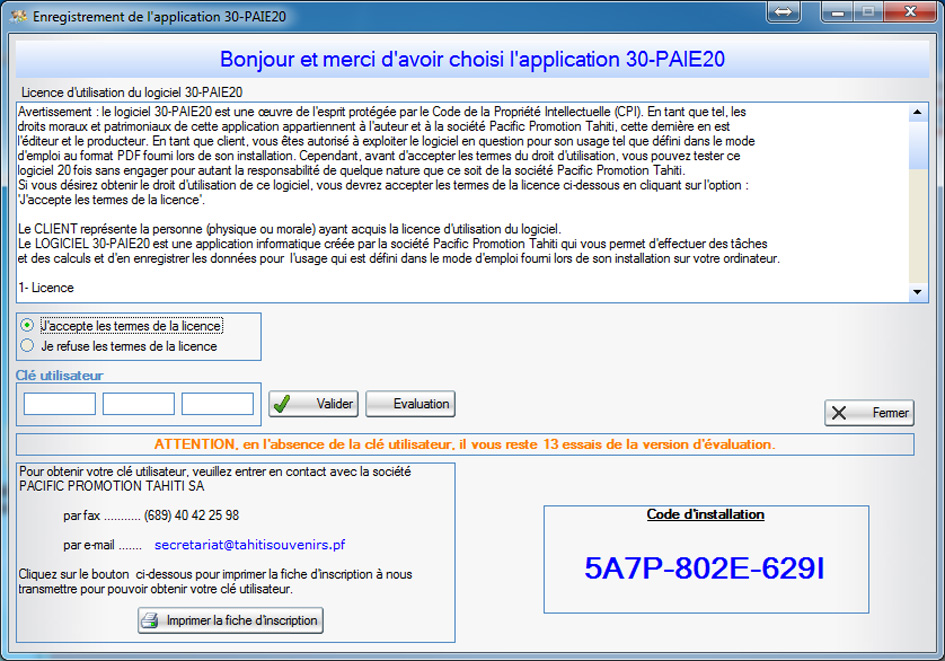Image resolution: width=945 pixels, height=661 pixels.
Task: Click 'Imprimer la fiche d'inscription' button
Action: pos(231,620)
